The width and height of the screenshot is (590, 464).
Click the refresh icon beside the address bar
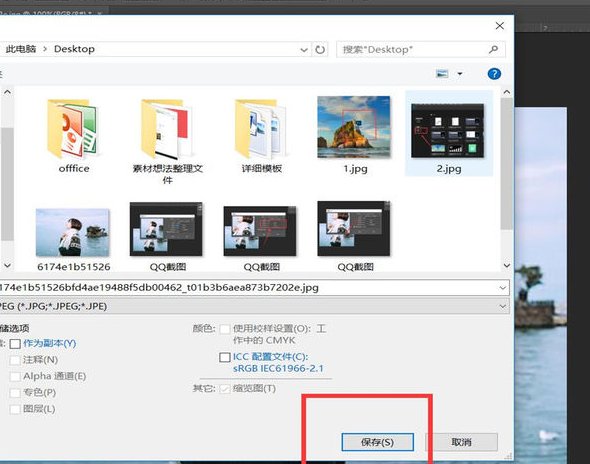pyautogui.click(x=320, y=49)
